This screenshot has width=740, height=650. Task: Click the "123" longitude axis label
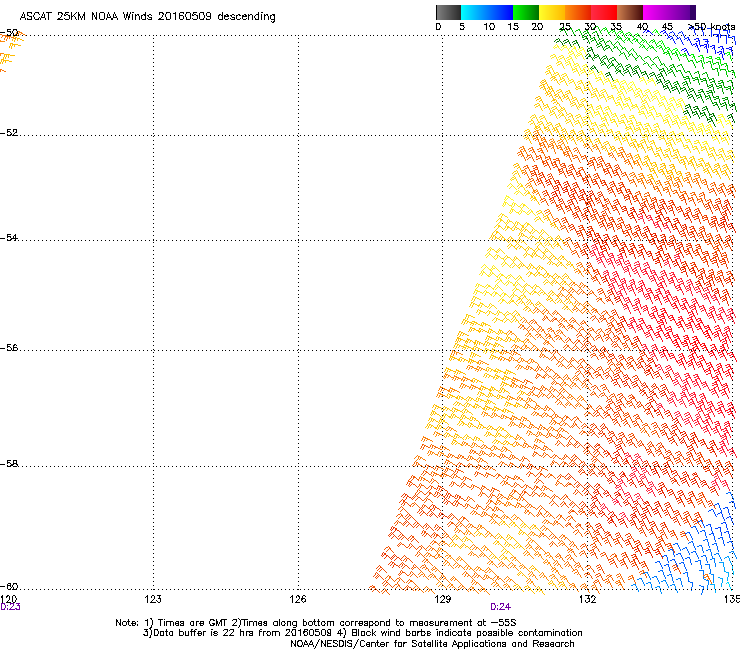[x=153, y=599]
